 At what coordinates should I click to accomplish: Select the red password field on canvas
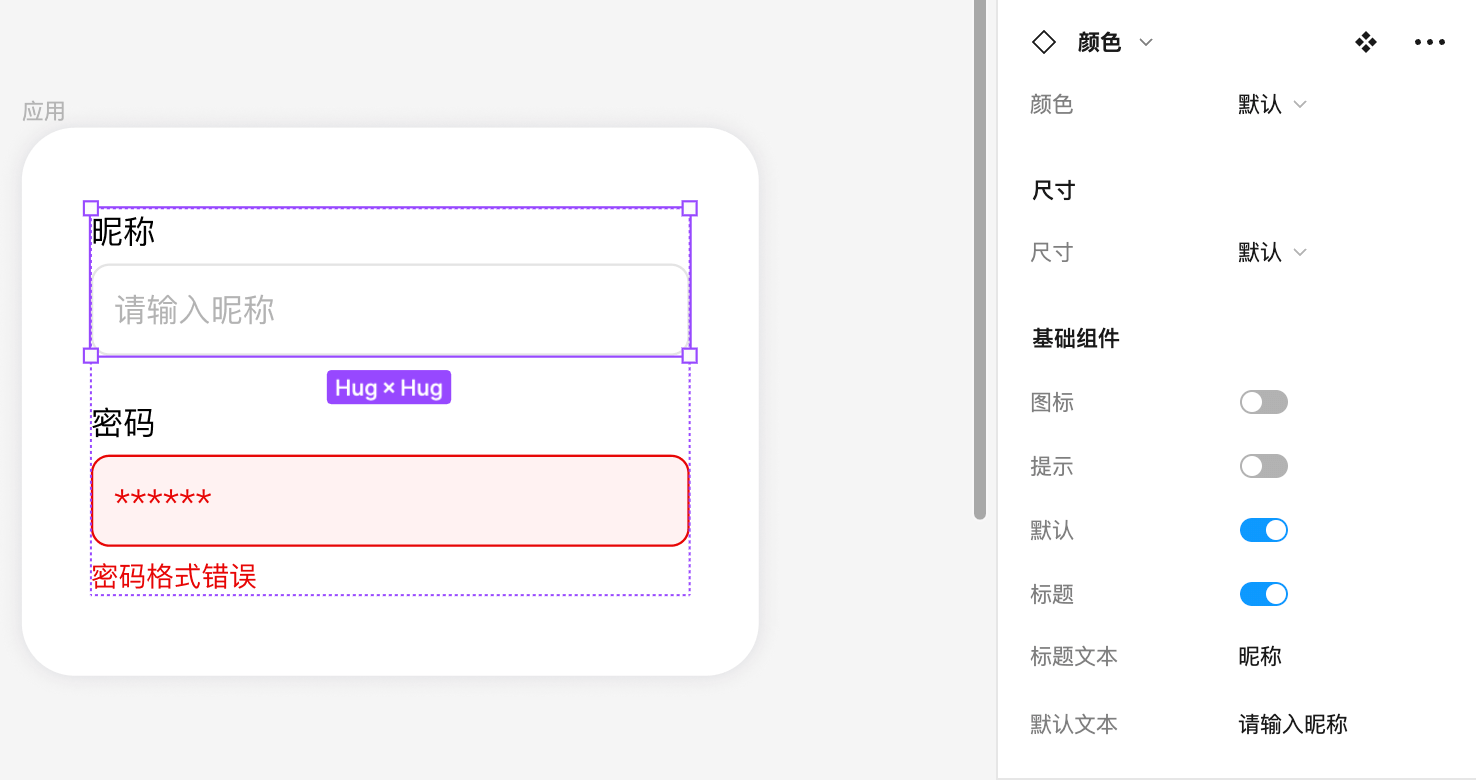(x=390, y=500)
